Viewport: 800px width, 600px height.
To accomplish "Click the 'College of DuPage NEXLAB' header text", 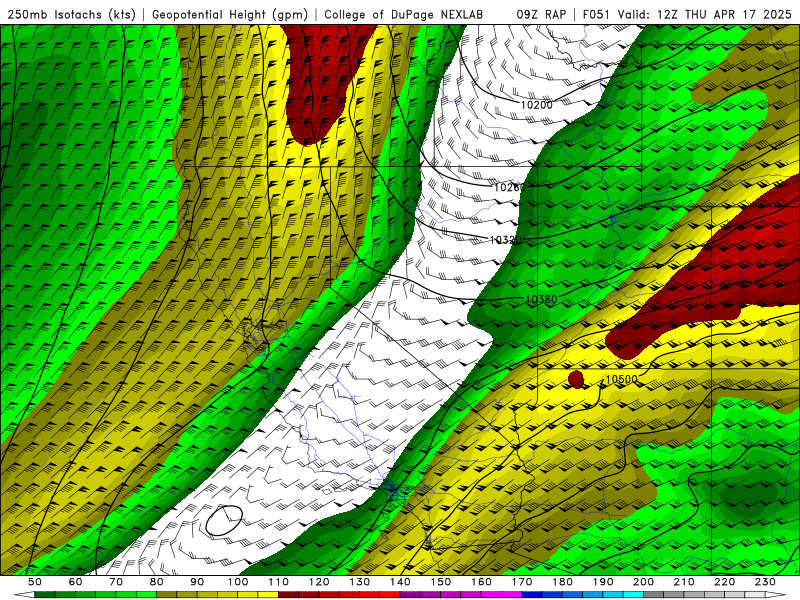I will [404, 15].
